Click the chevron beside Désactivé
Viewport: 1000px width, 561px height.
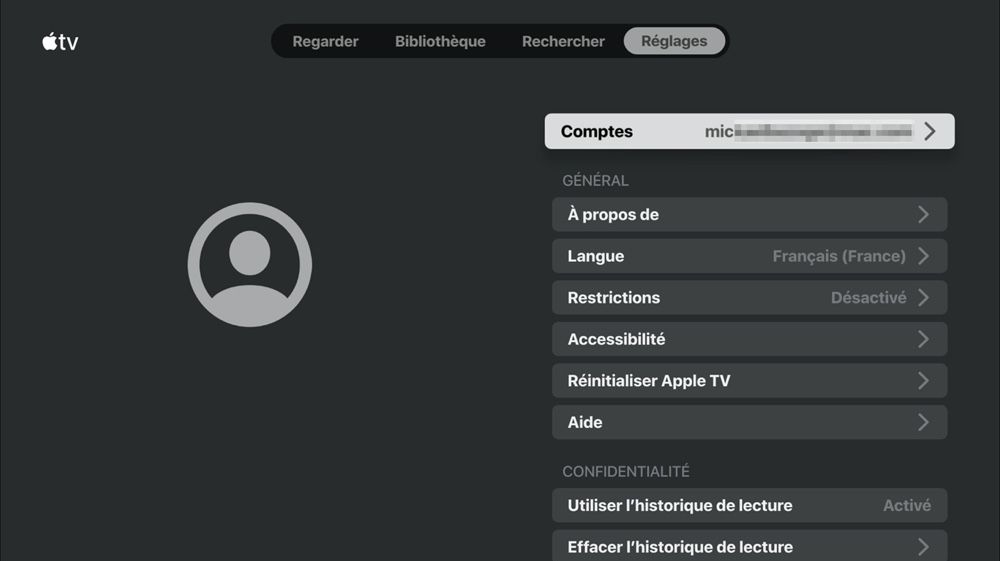tap(923, 297)
